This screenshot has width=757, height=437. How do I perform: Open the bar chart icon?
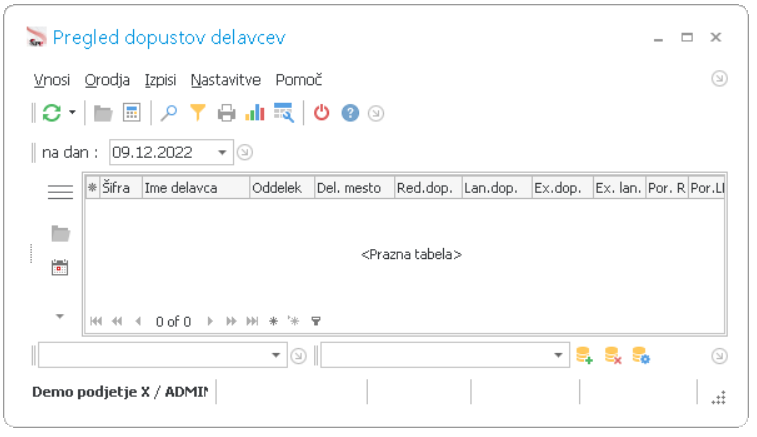(255, 113)
